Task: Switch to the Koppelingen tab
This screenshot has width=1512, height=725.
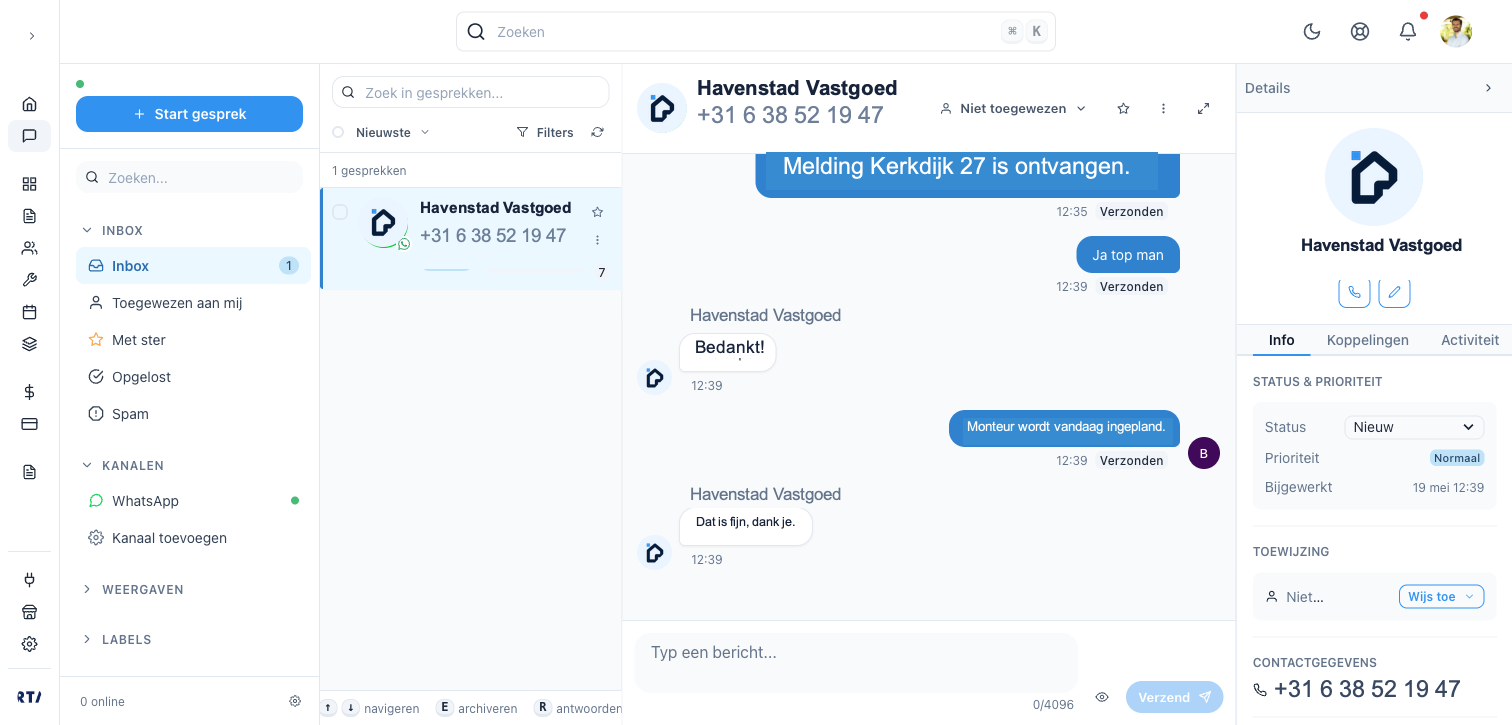Action: pyautogui.click(x=1368, y=340)
